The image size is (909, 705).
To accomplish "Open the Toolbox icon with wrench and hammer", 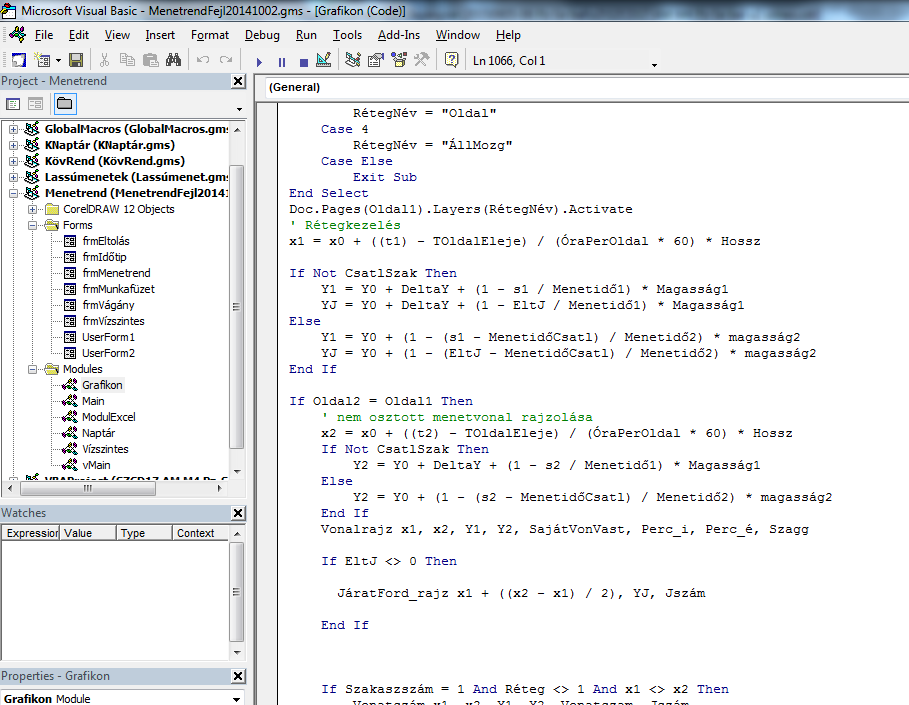I will pos(421,60).
